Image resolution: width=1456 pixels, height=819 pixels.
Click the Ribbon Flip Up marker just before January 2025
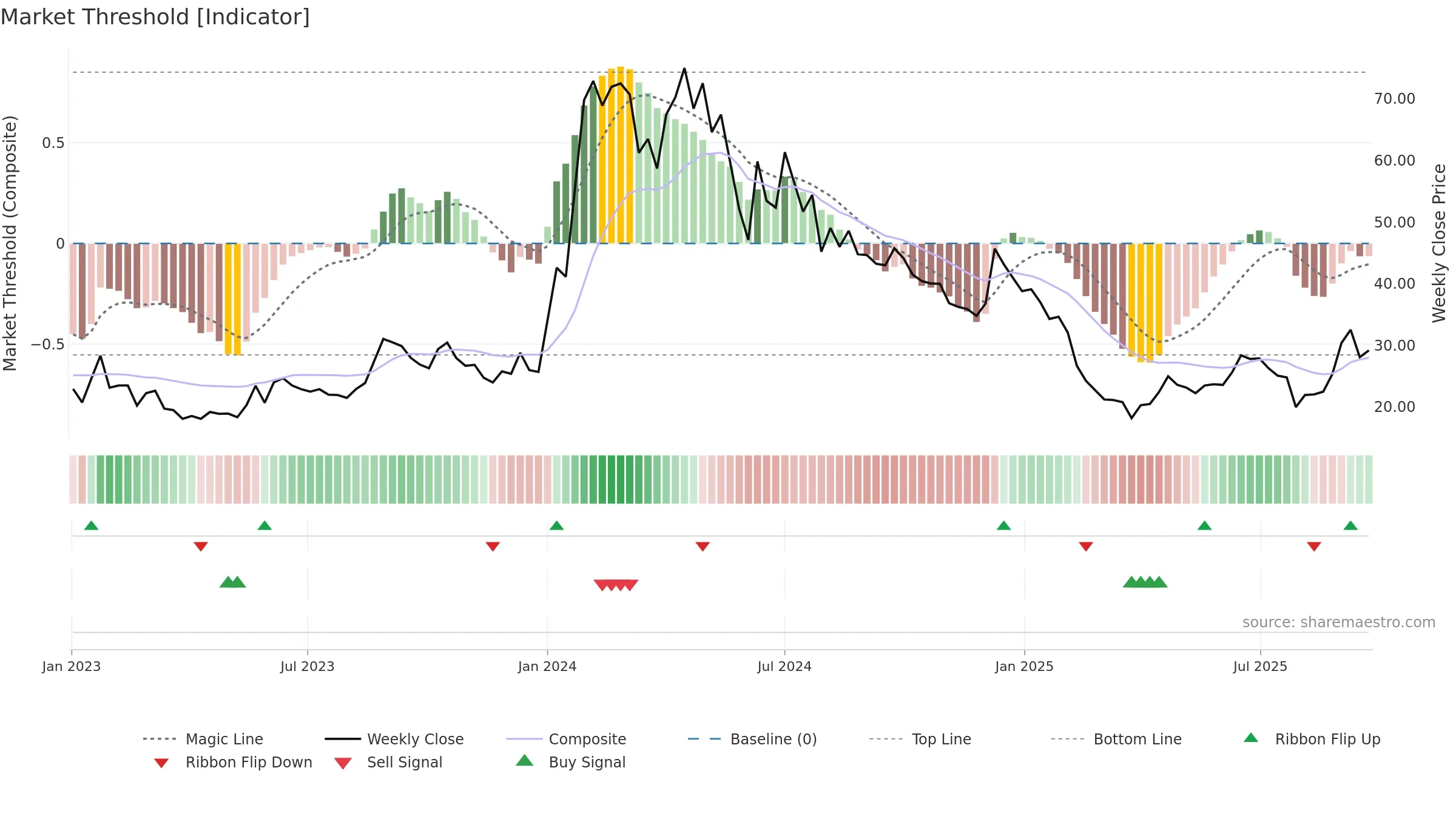[x=1004, y=525]
